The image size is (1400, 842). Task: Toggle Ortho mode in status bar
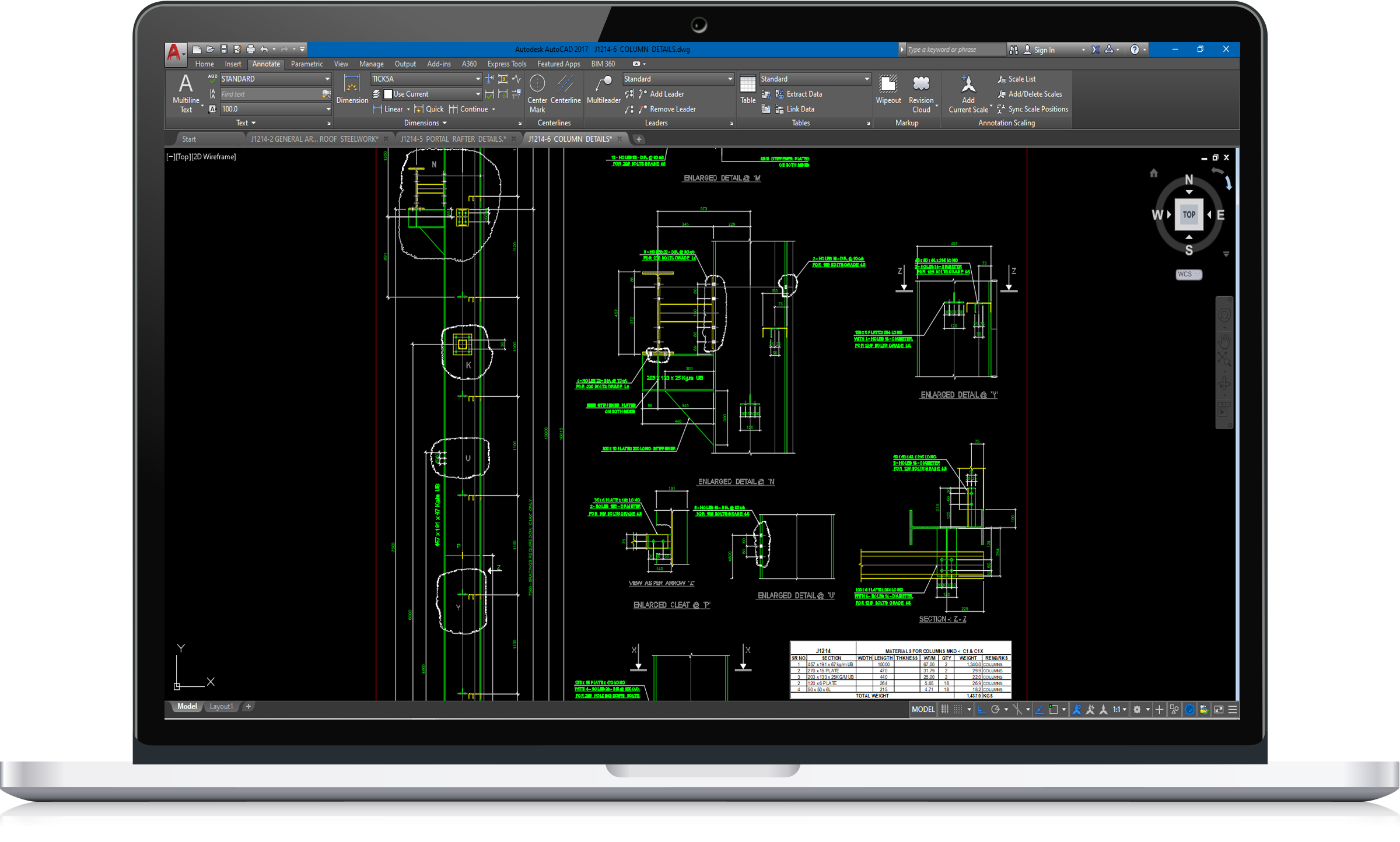pos(982,710)
